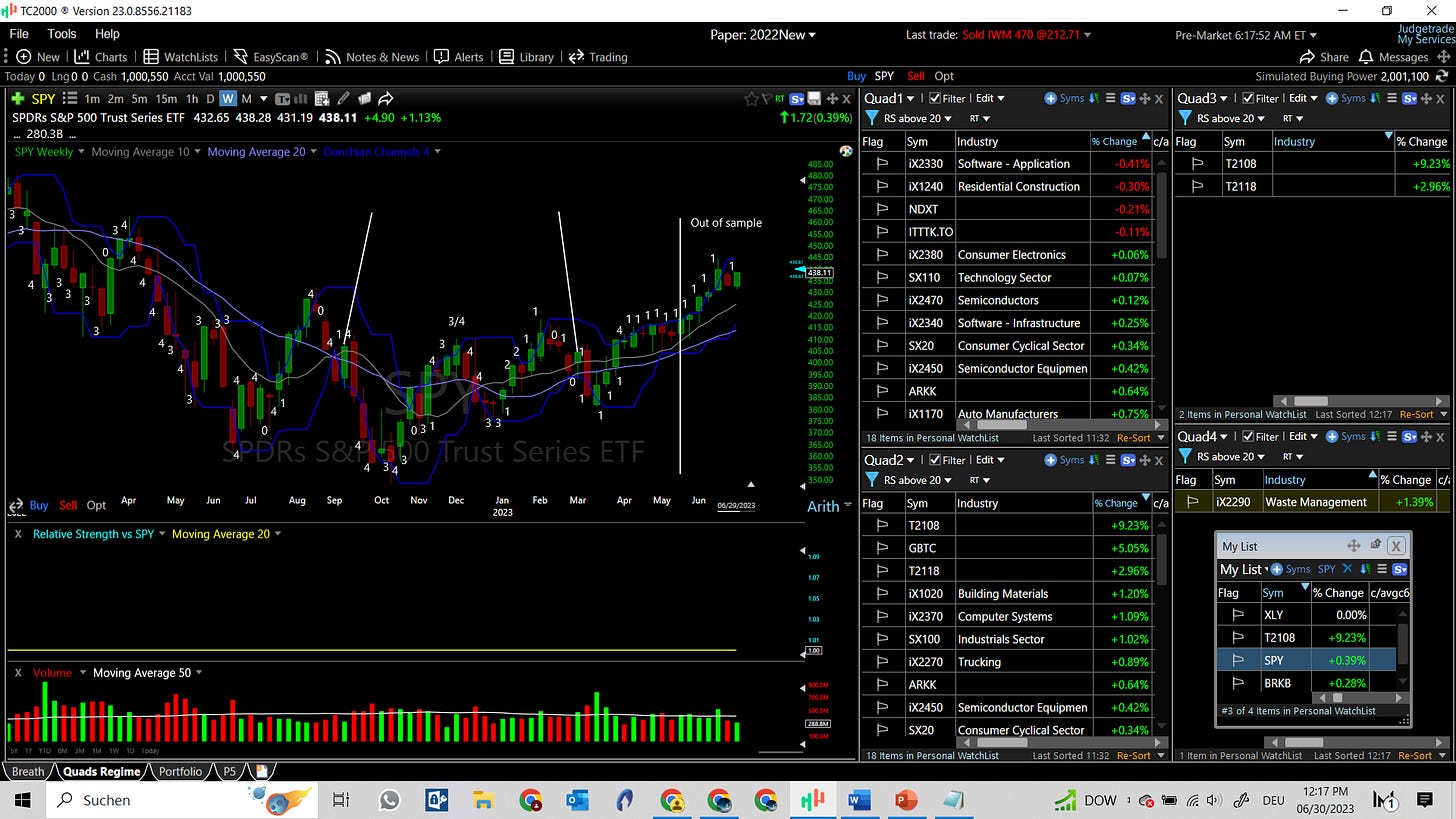Open the Quad4 hamburger list menu
This screenshot has height=819, width=1456.
tap(1391, 436)
